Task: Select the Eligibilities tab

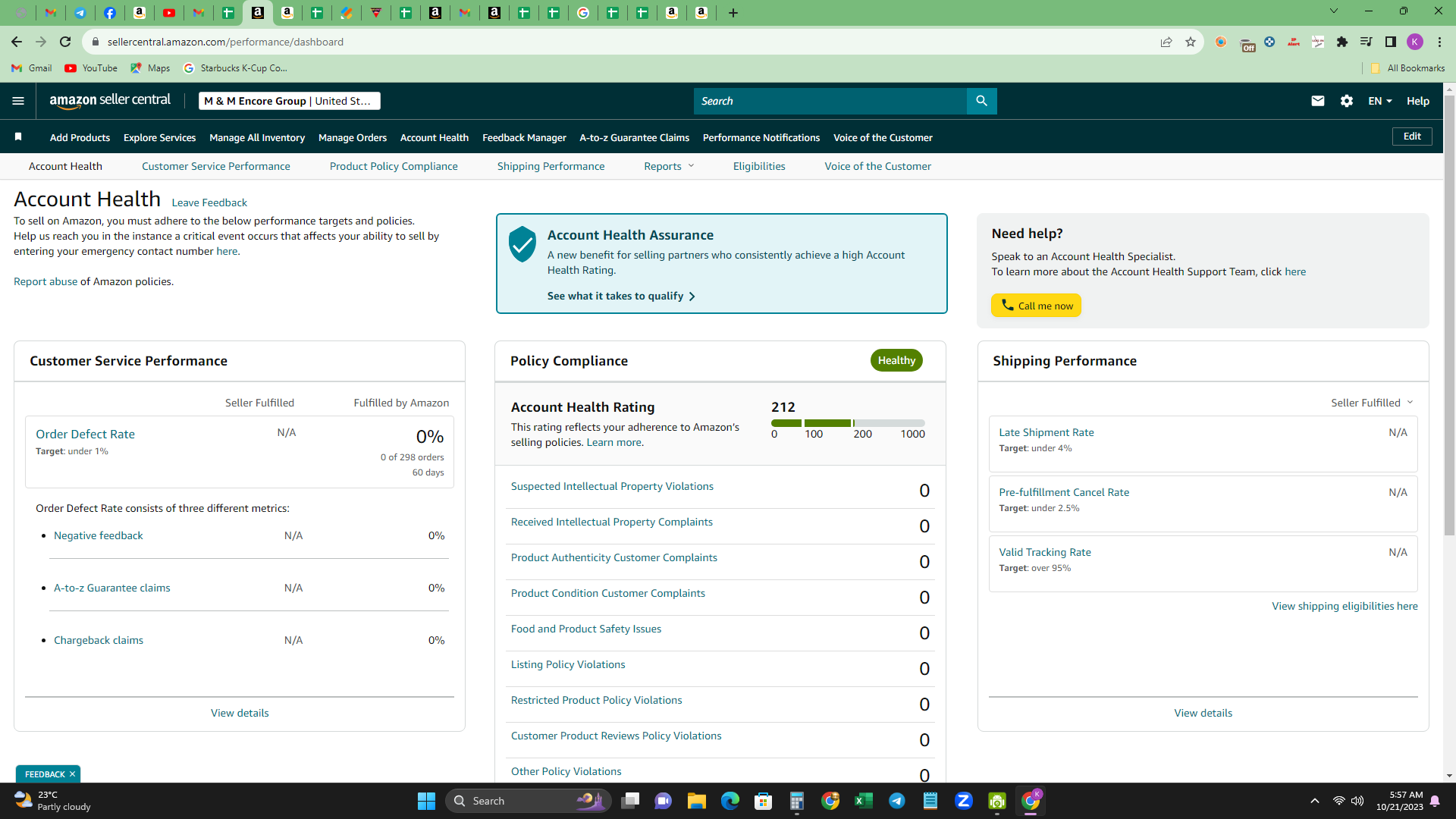Action: click(x=759, y=166)
